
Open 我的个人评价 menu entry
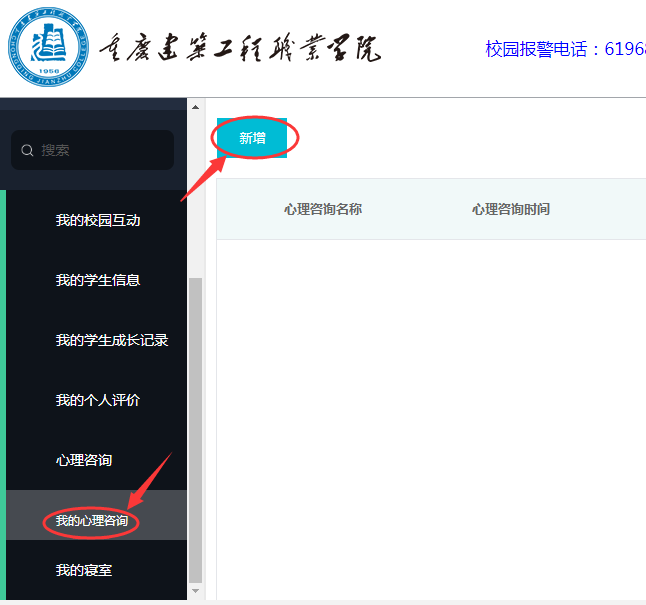point(97,400)
